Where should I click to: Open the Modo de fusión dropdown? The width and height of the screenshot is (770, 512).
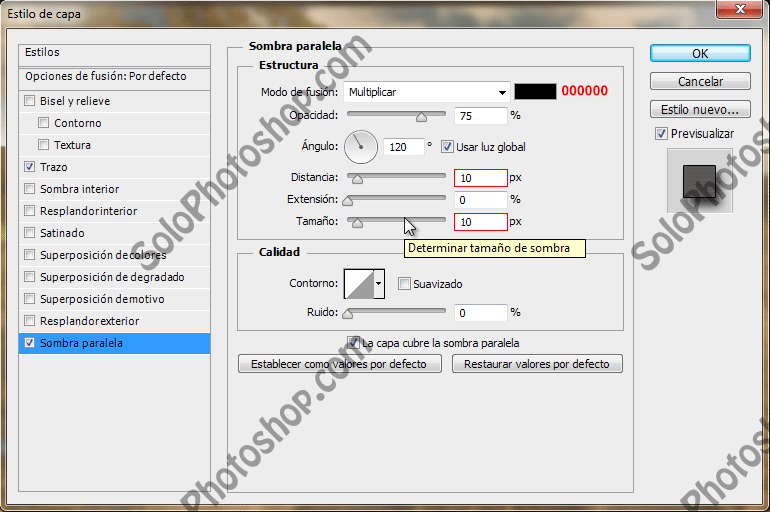coord(426,92)
